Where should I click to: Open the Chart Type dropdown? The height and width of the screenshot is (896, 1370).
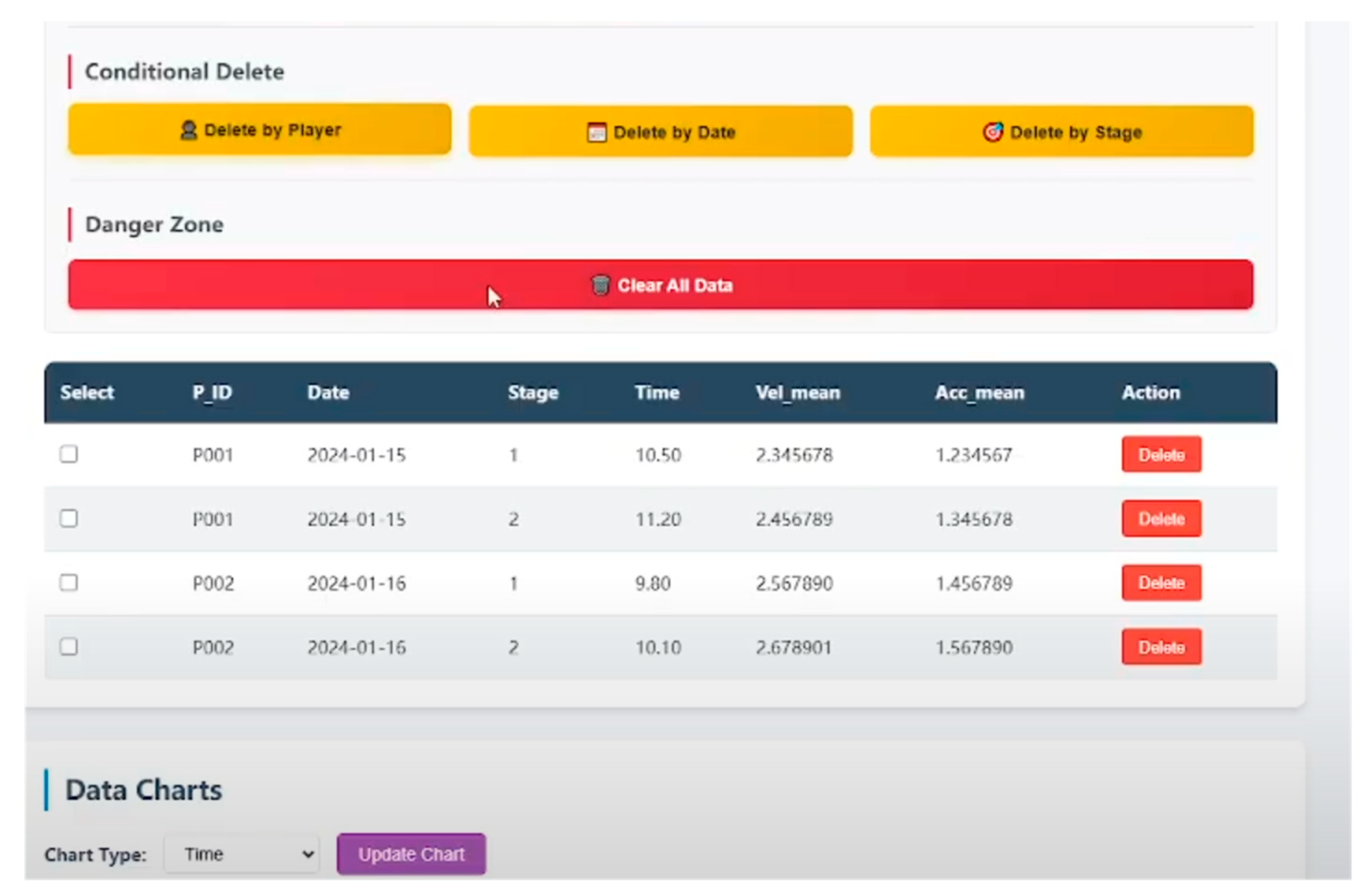click(242, 855)
